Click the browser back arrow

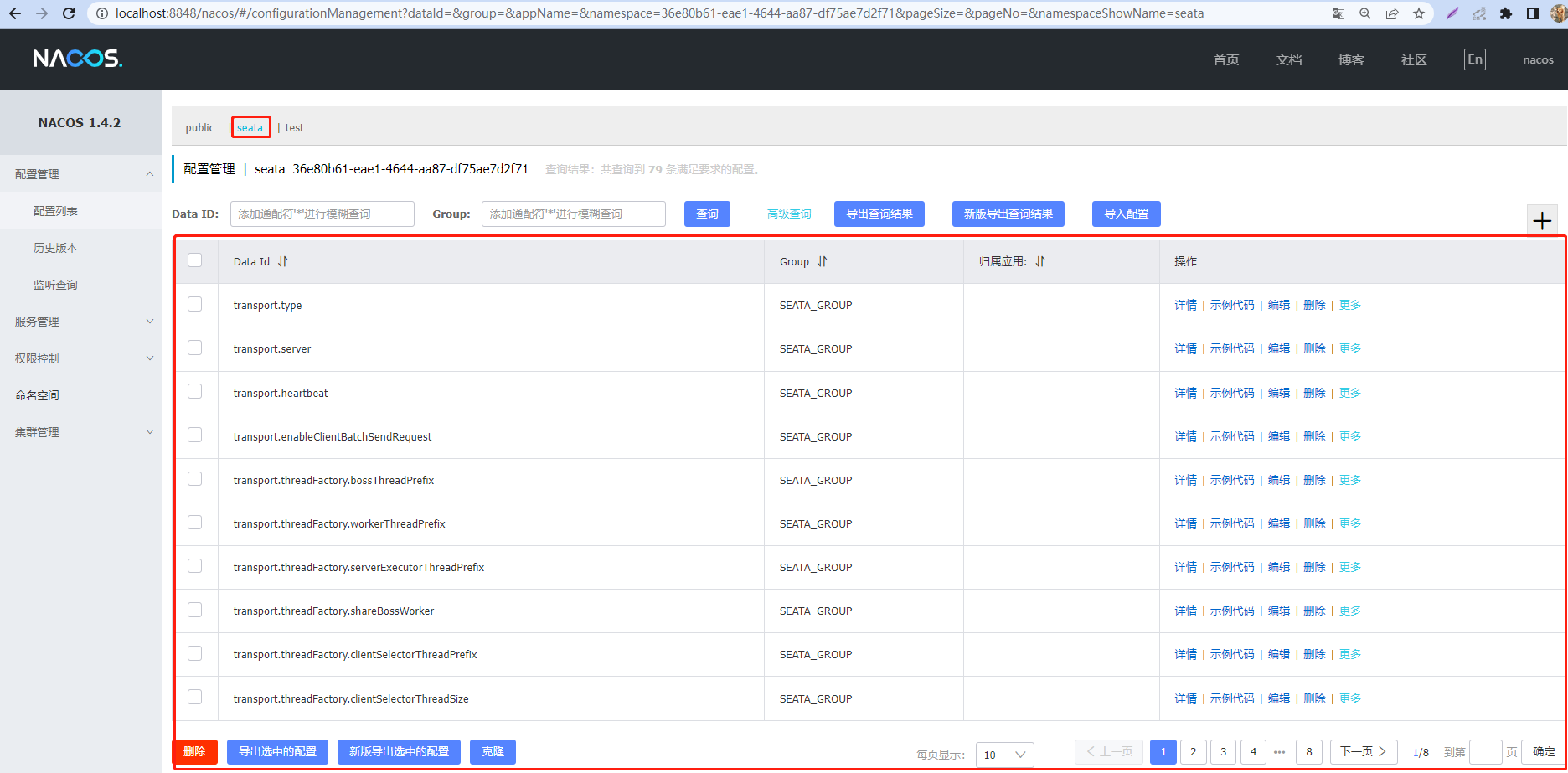point(15,13)
